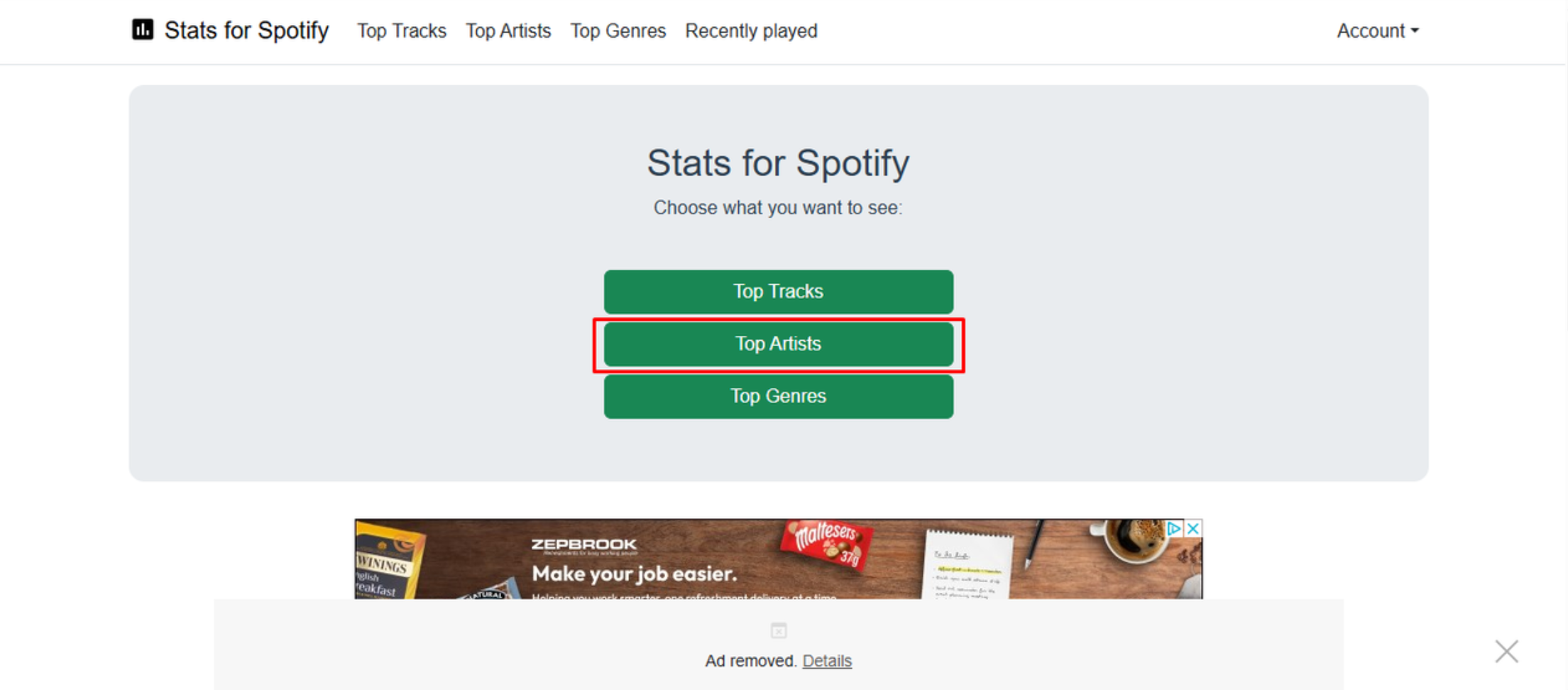1568x690 pixels.
Task: Select Top Genres in the navigation bar
Action: coord(618,31)
